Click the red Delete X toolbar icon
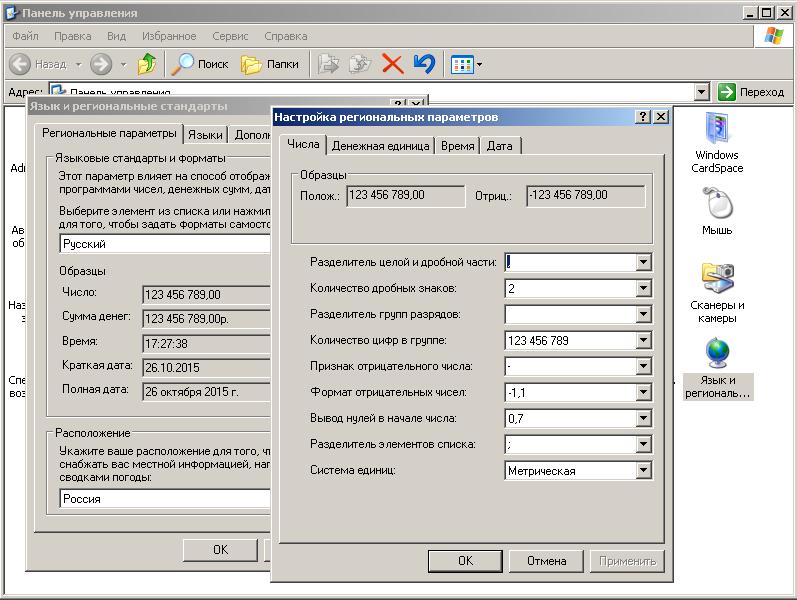797x600 pixels. (x=393, y=64)
